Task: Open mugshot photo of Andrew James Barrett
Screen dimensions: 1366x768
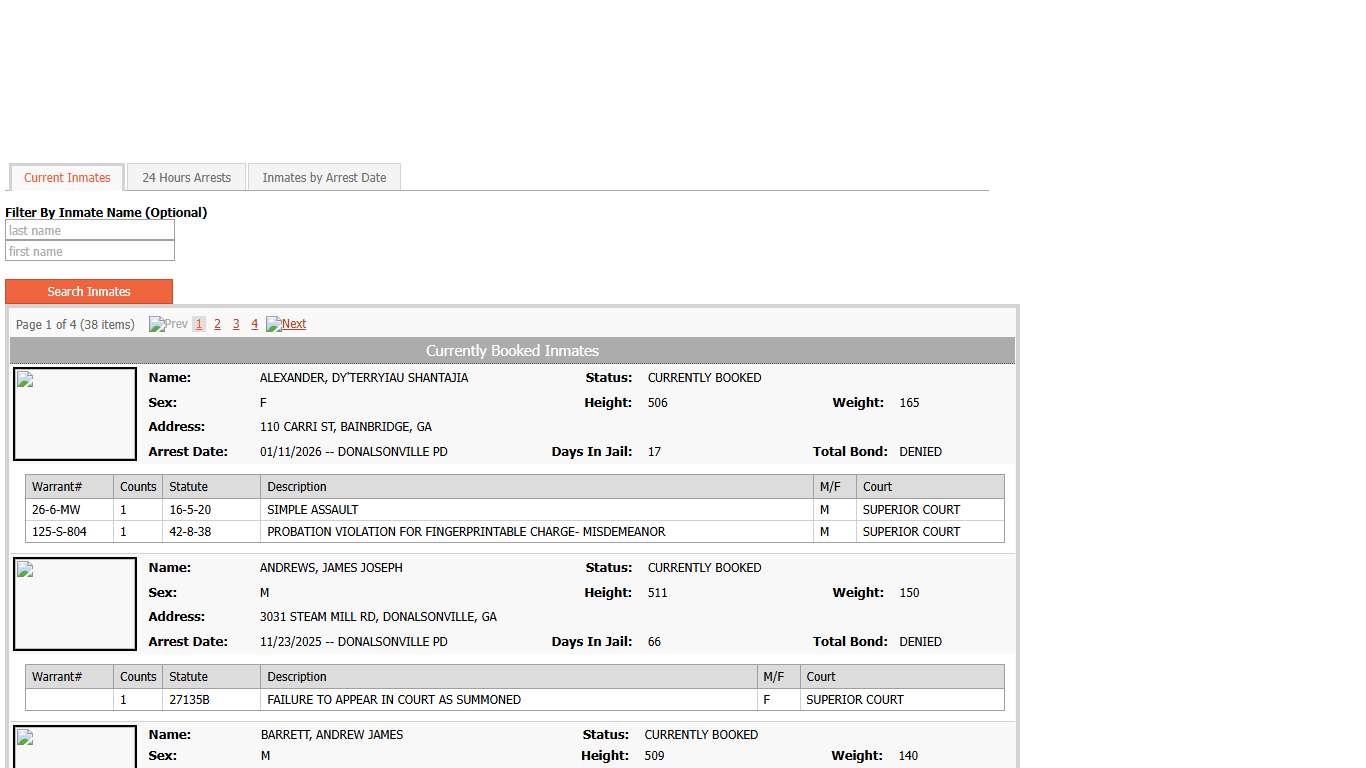Action: tap(75, 748)
